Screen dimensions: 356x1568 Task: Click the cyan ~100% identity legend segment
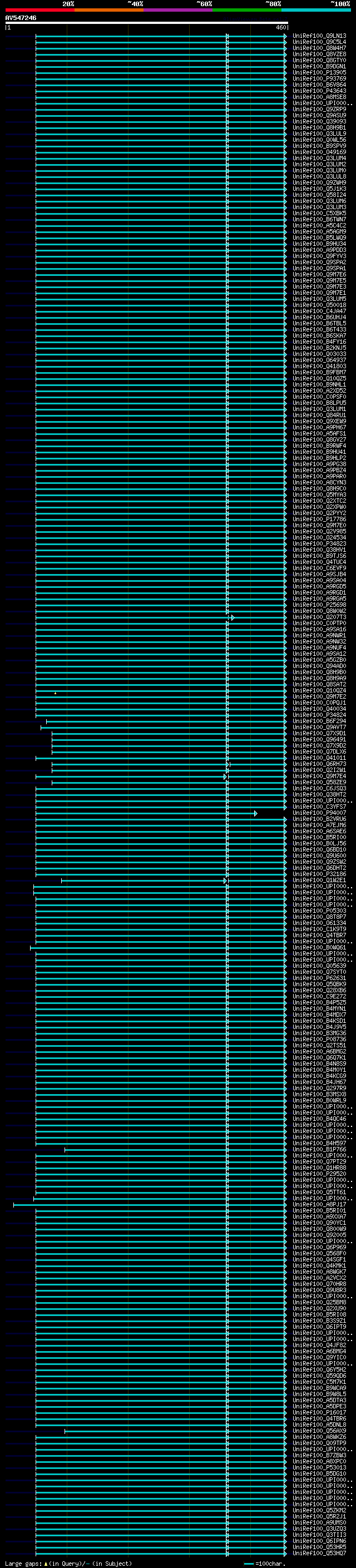(x=317, y=10)
